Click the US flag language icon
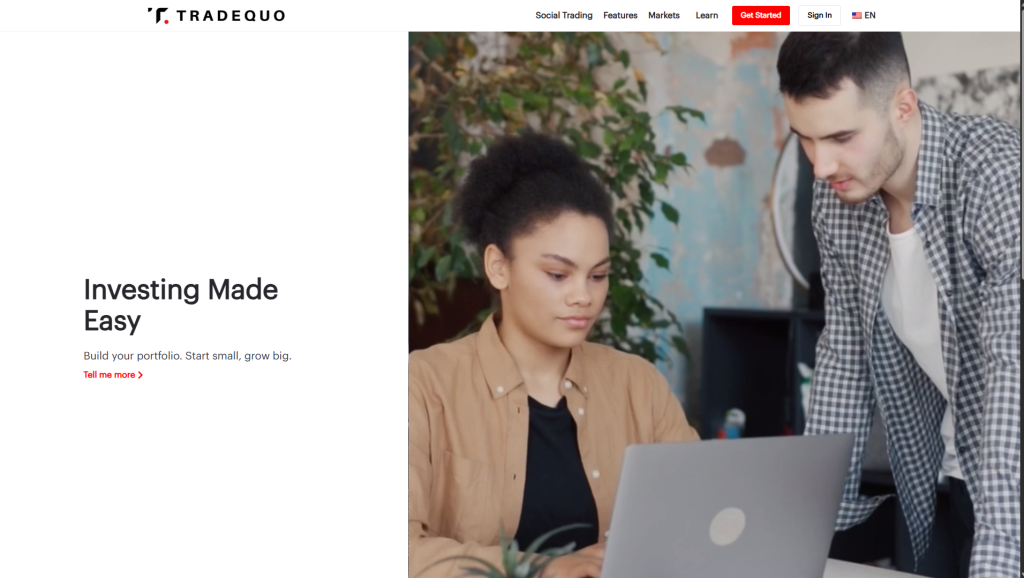Image resolution: width=1024 pixels, height=578 pixels. click(857, 16)
